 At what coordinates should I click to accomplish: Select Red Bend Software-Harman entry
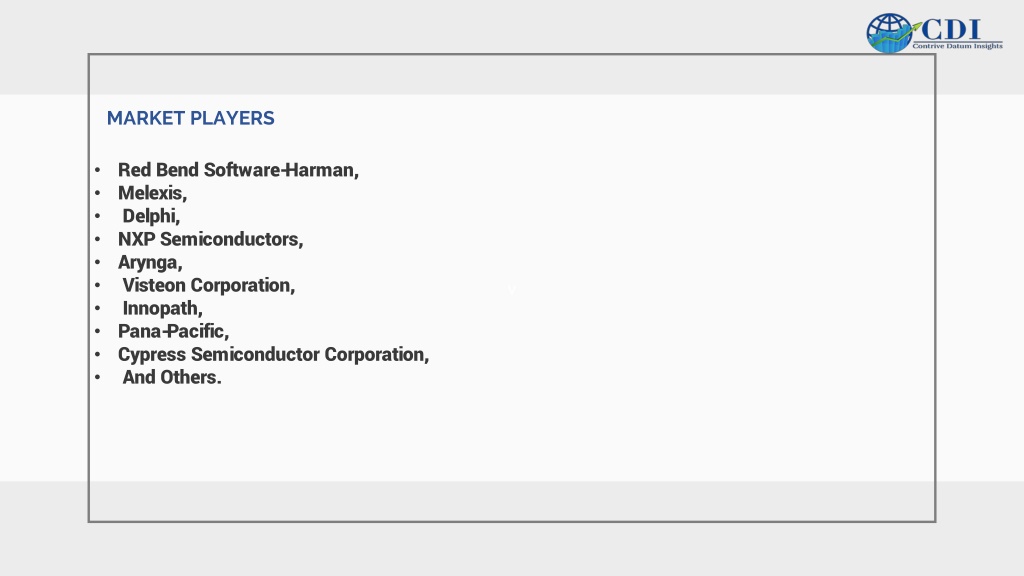tap(238, 170)
